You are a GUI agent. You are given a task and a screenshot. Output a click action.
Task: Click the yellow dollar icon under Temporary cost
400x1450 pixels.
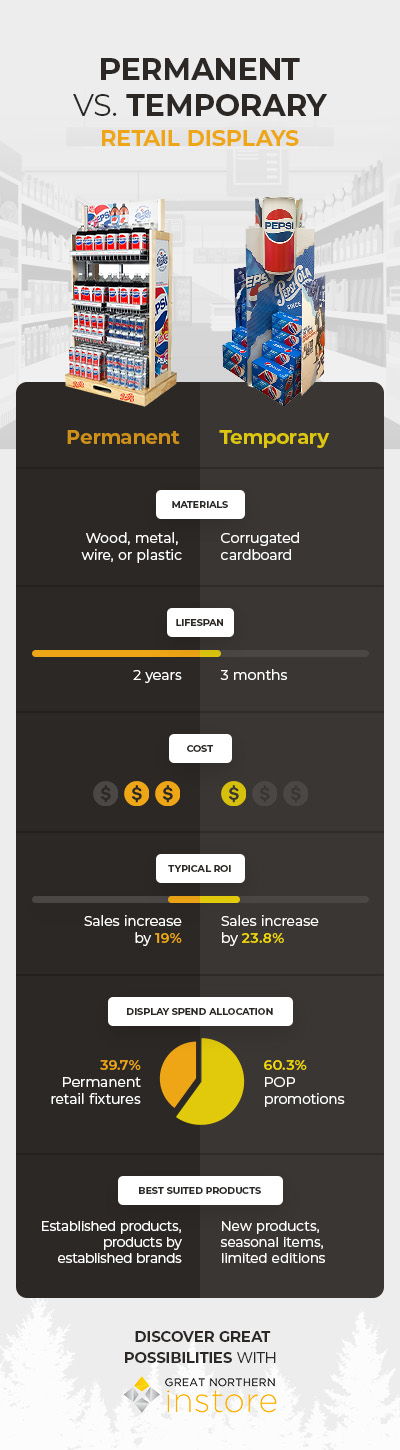coord(233,794)
